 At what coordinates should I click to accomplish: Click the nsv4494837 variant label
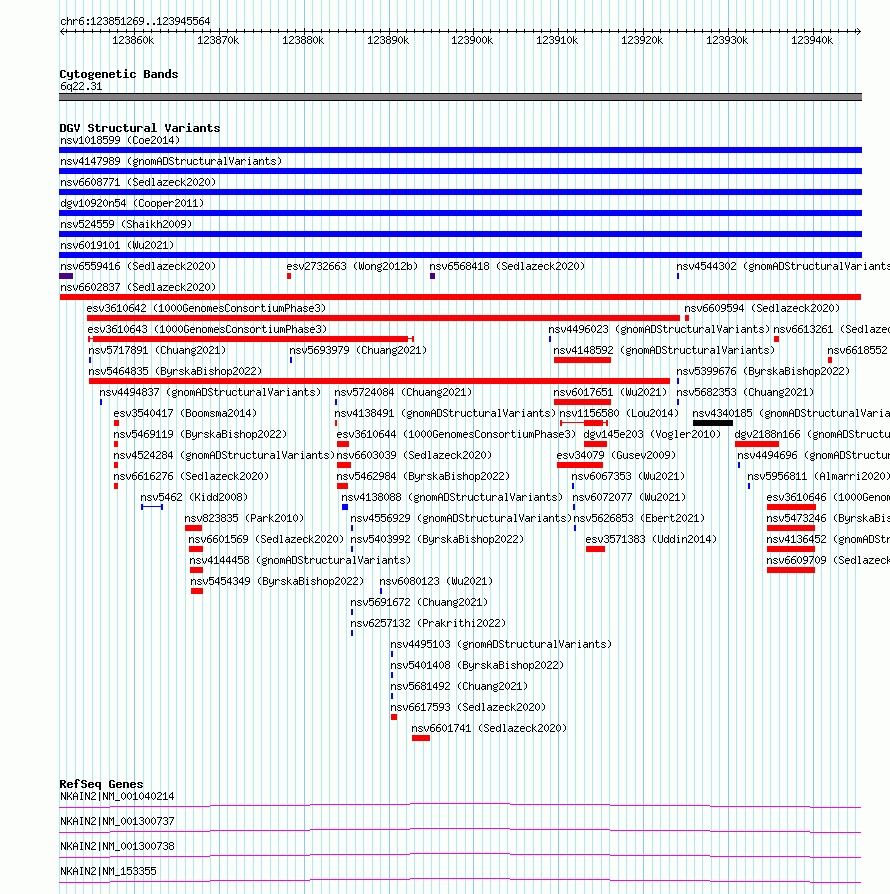pyautogui.click(x=210, y=393)
